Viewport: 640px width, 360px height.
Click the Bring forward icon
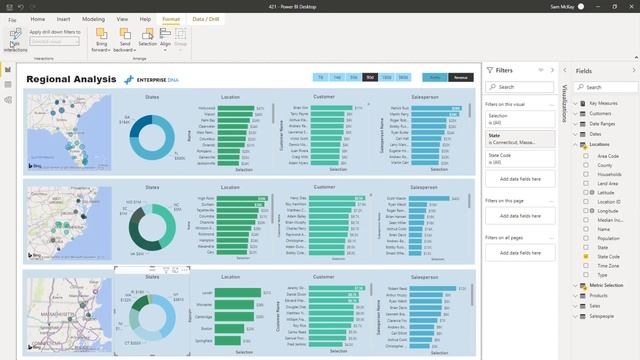click(101, 33)
